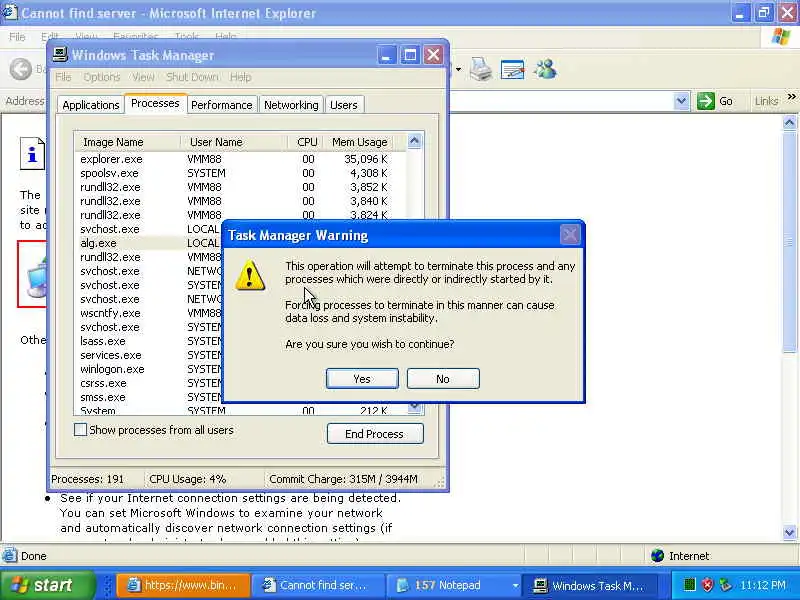800x600 pixels.
Task: Click the IE document icon in status bar
Action: point(9,555)
